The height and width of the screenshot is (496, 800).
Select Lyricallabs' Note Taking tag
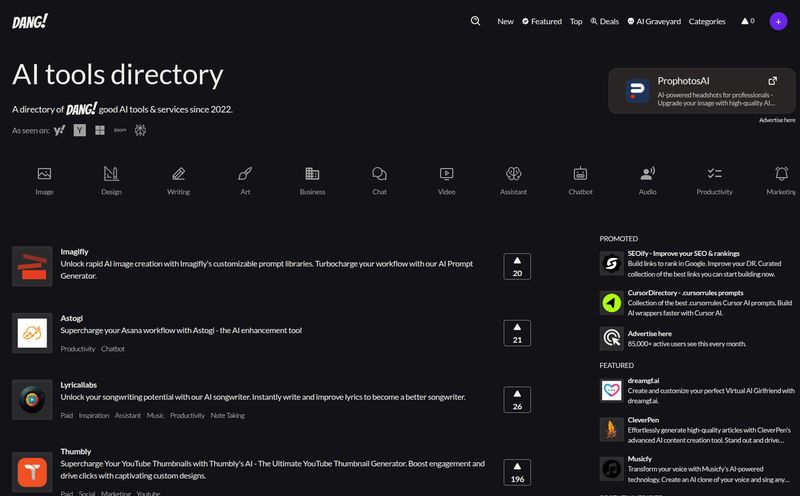[228, 415]
